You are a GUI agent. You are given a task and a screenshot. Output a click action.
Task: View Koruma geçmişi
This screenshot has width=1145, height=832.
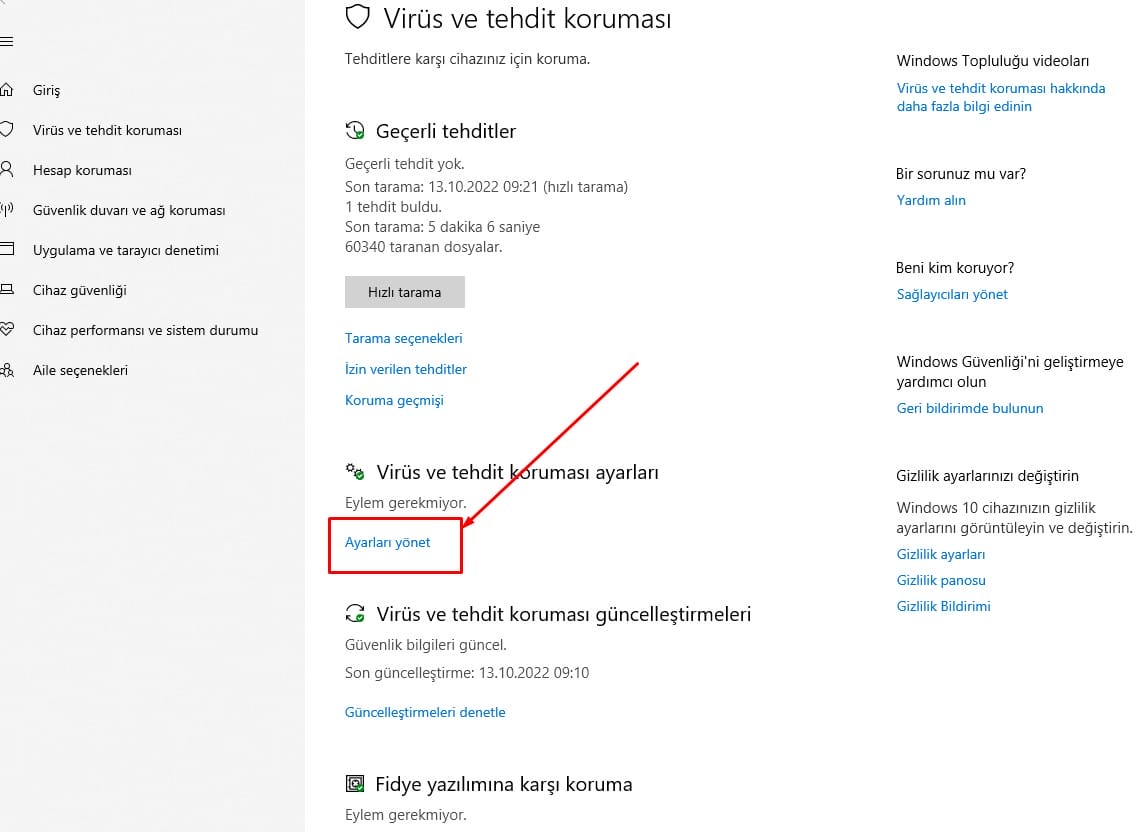coord(394,400)
